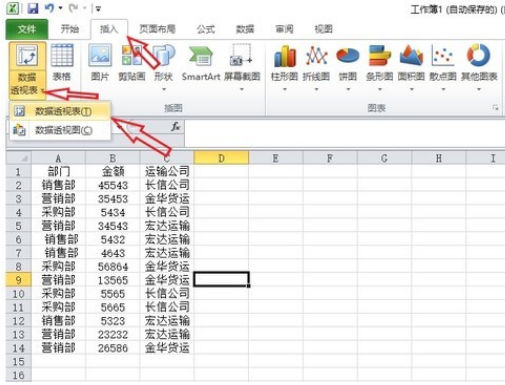Click the formula bar input area

(344, 133)
